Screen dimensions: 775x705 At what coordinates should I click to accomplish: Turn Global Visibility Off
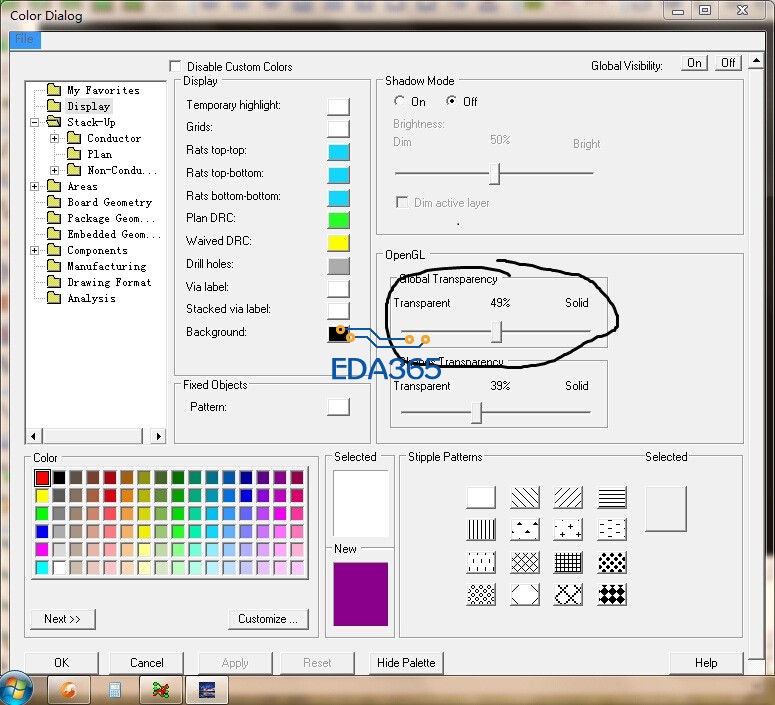[x=728, y=63]
